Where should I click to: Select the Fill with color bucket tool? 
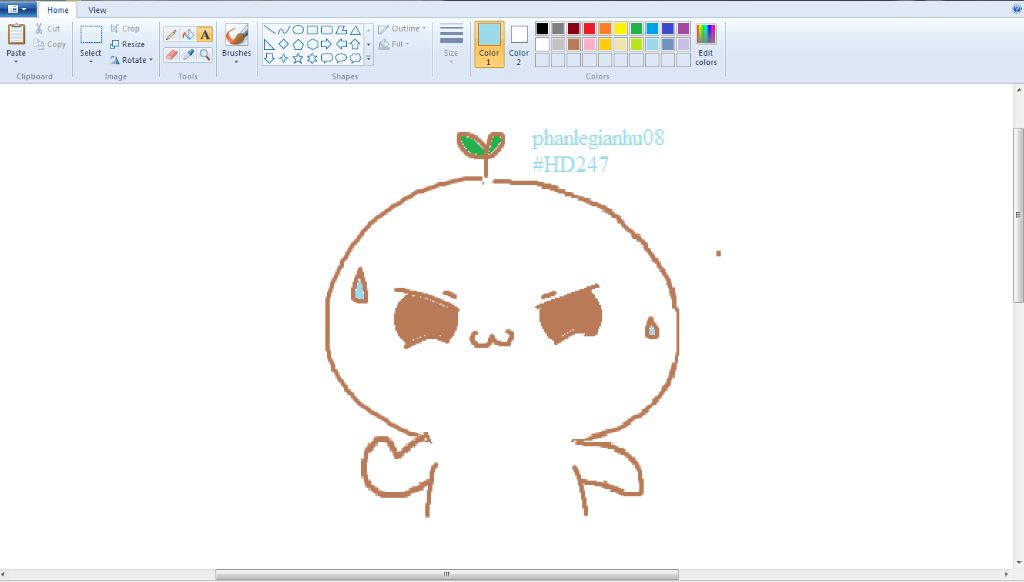pos(188,35)
